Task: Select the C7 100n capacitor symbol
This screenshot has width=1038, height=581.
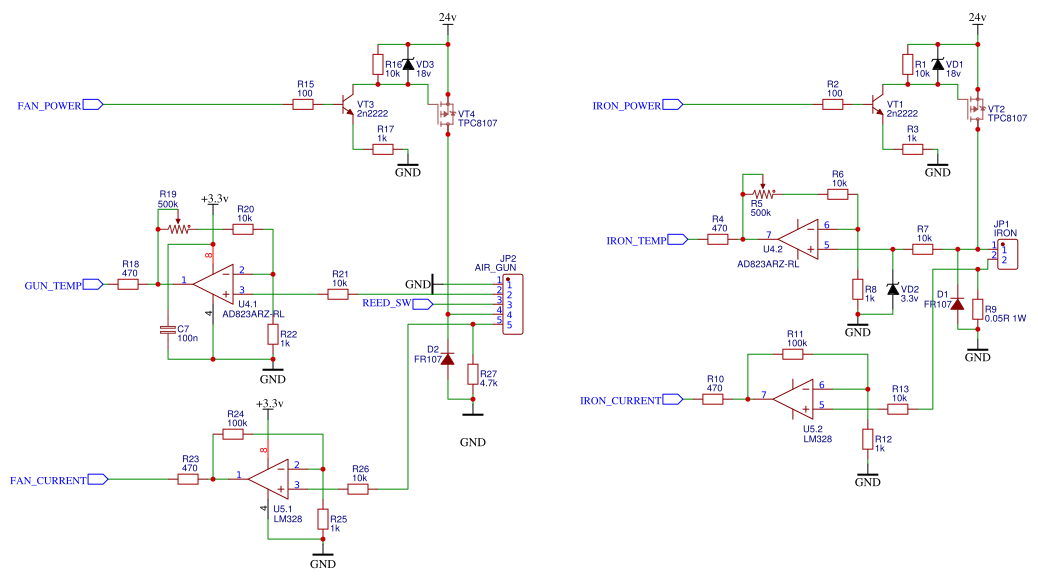Action: pyautogui.click(x=165, y=330)
